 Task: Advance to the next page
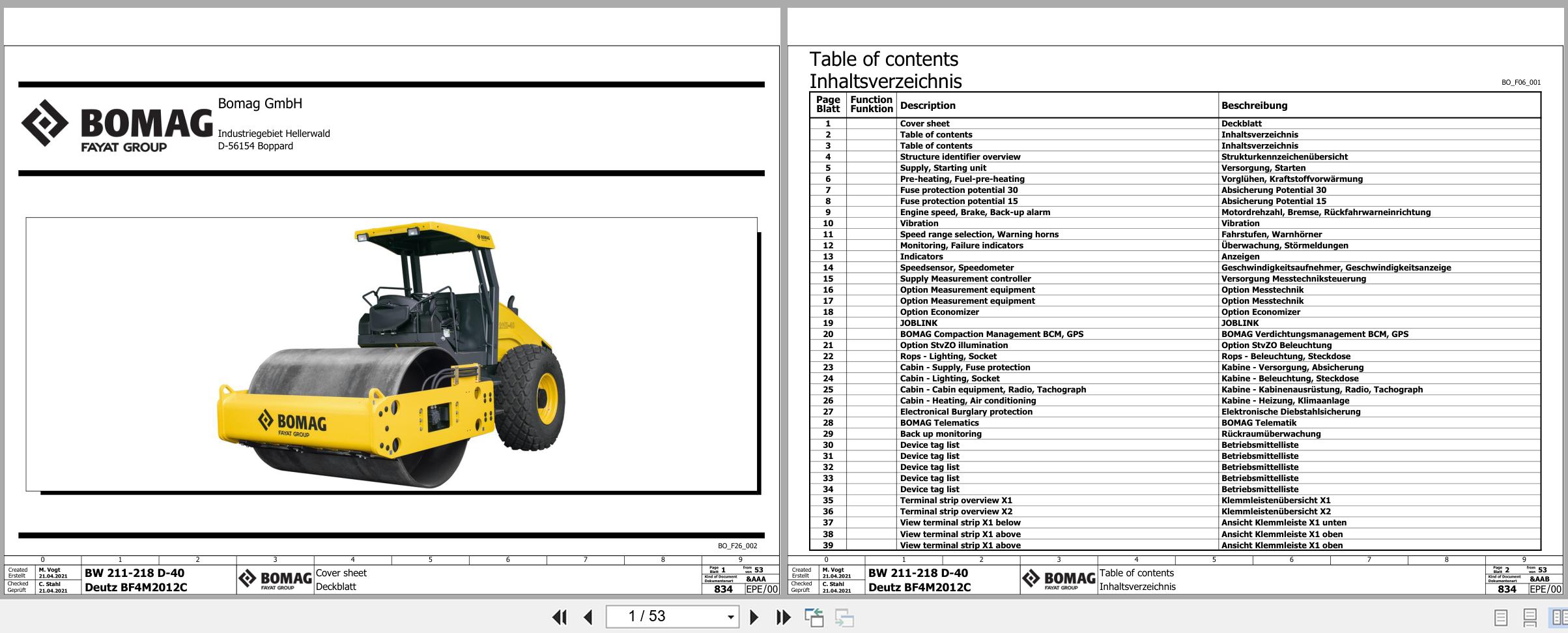(x=754, y=616)
